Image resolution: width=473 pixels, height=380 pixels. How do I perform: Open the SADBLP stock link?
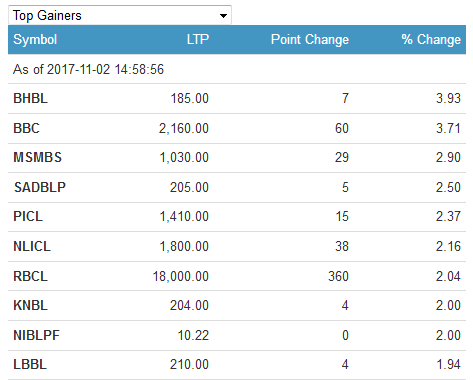(x=40, y=187)
